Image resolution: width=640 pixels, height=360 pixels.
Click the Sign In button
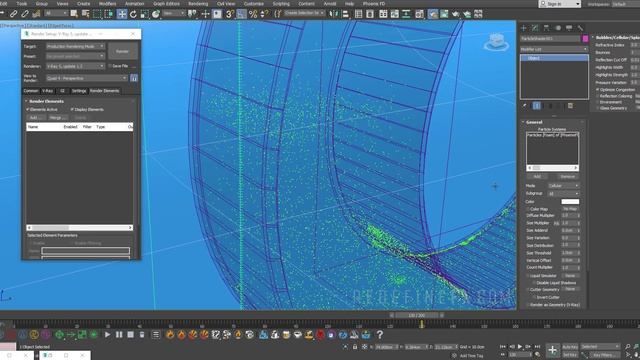[560, 4]
